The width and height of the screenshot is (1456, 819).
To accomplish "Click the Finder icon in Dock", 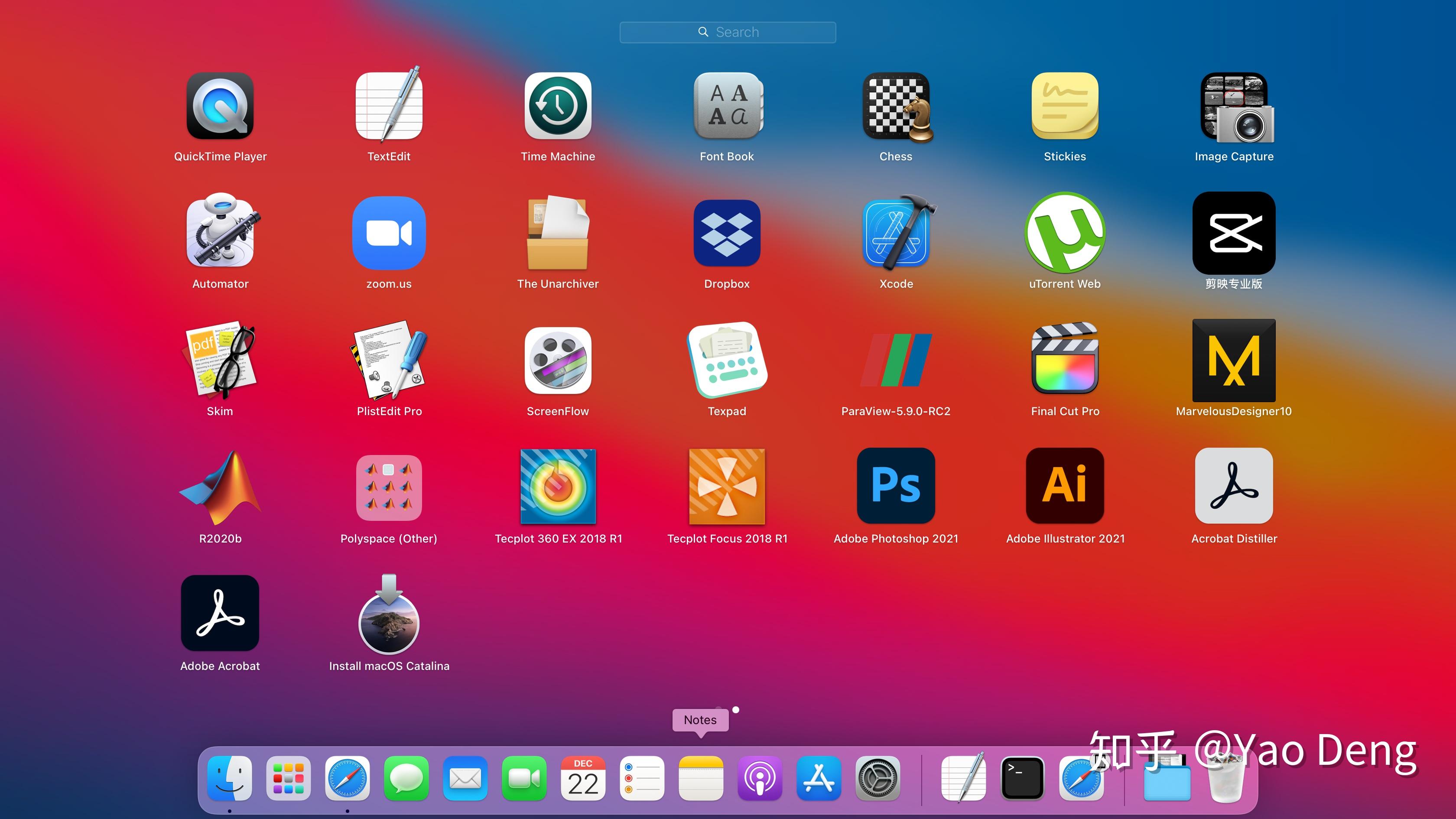I will pyautogui.click(x=230, y=778).
